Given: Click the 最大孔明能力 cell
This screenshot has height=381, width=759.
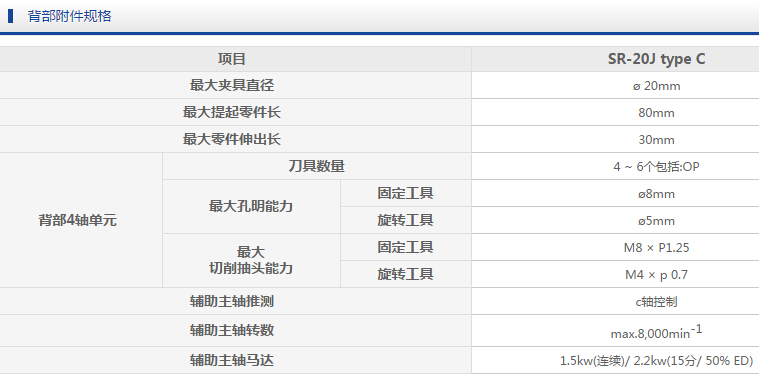Looking at the screenshot, I should (x=251, y=207).
